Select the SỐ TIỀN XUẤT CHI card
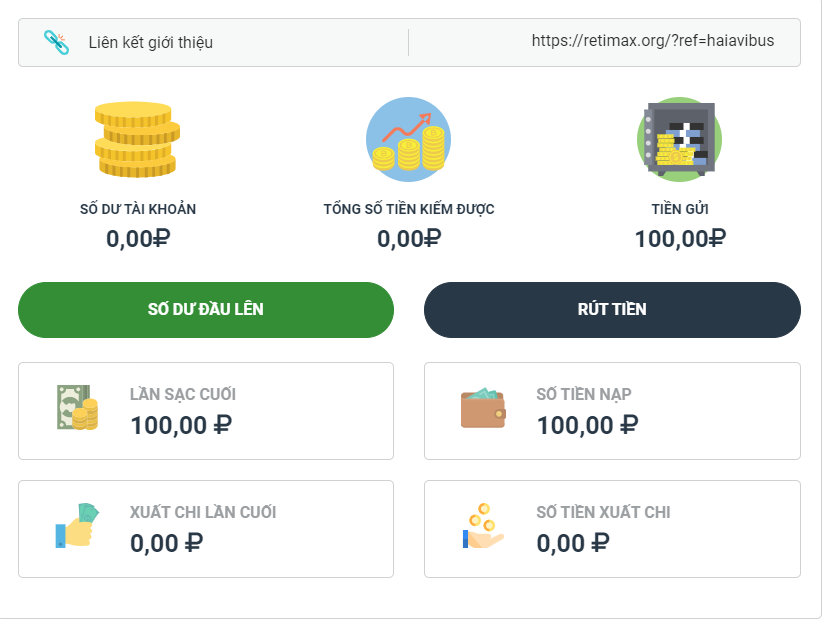Screen dimensions: 823x621 (x=612, y=529)
